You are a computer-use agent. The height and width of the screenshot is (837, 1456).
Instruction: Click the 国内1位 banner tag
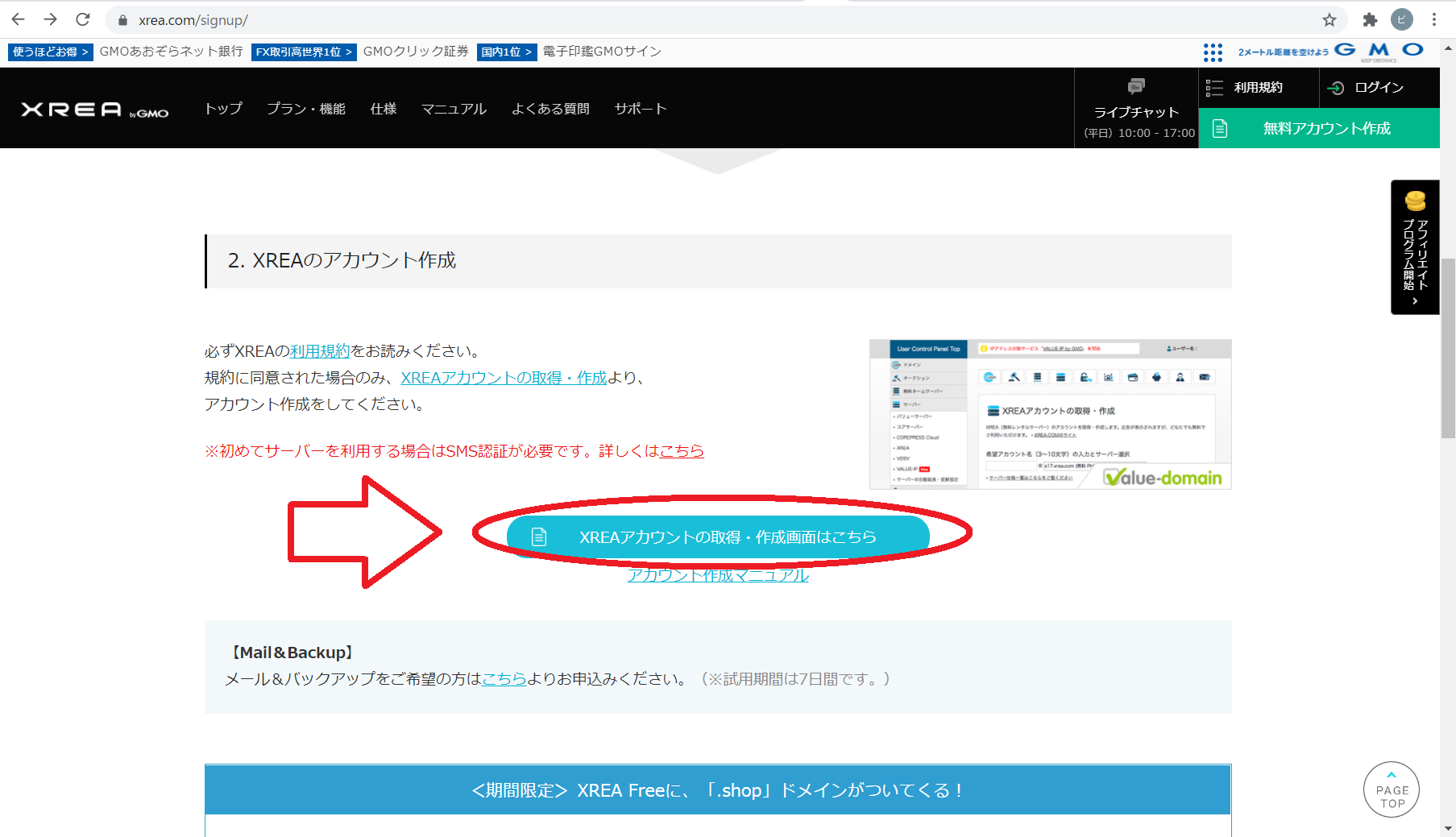click(x=506, y=52)
